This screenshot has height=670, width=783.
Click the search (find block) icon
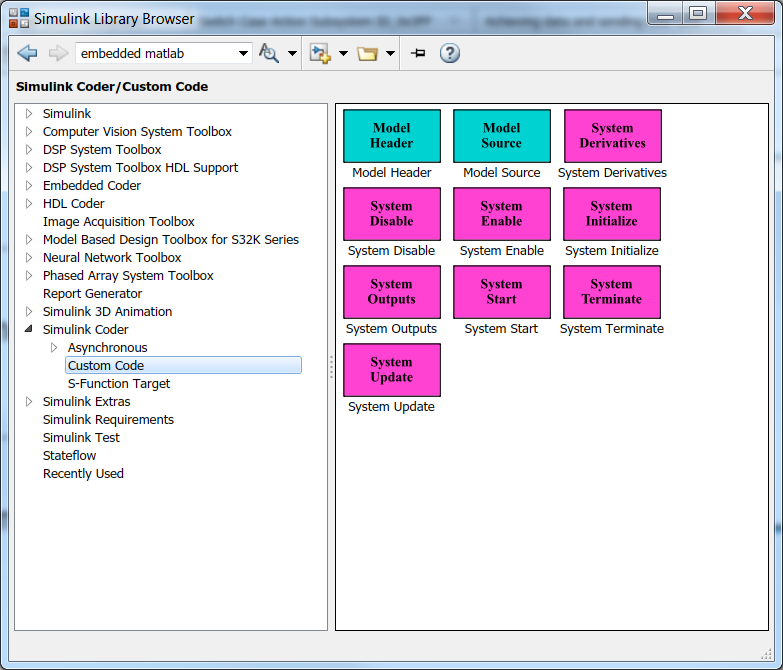[269, 53]
